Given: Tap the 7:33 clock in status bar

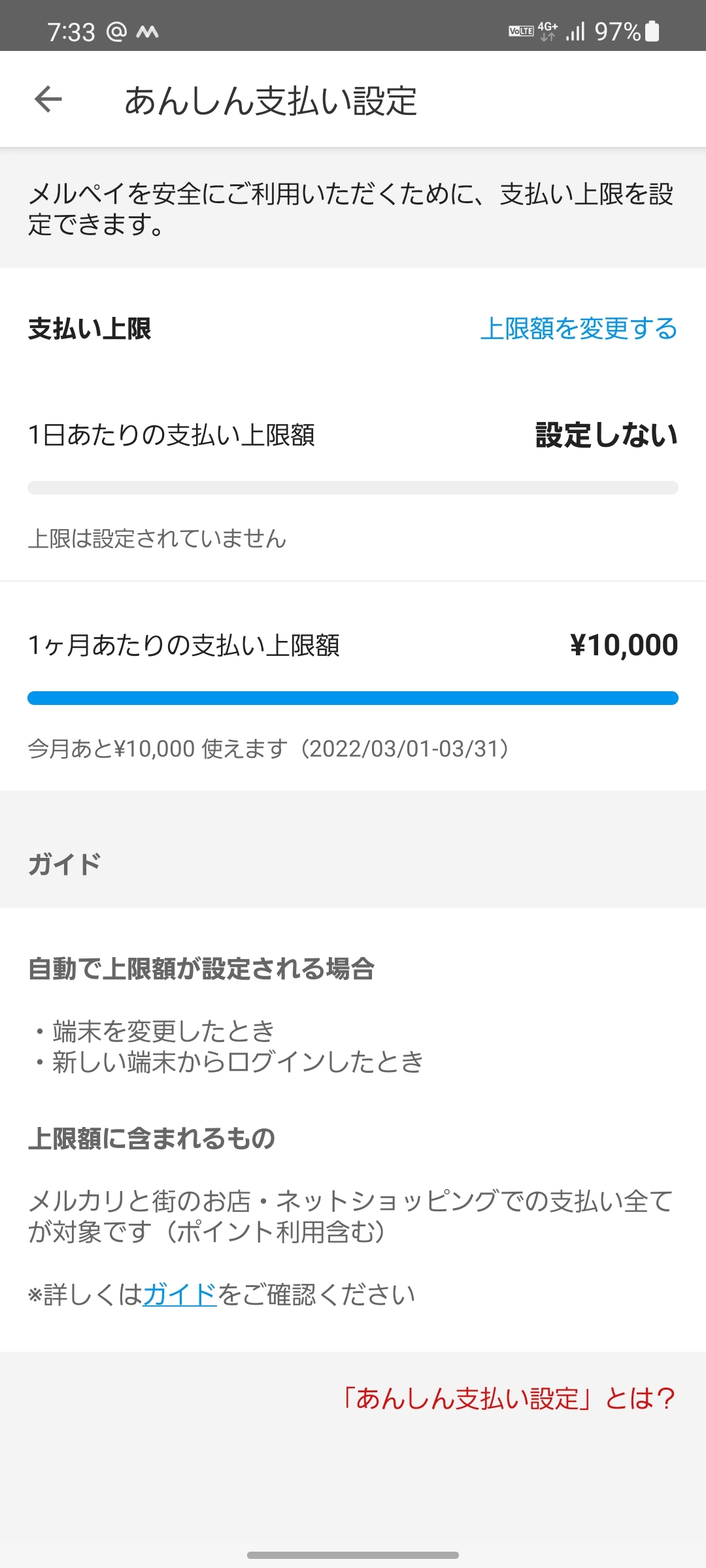Looking at the screenshot, I should click(71, 31).
